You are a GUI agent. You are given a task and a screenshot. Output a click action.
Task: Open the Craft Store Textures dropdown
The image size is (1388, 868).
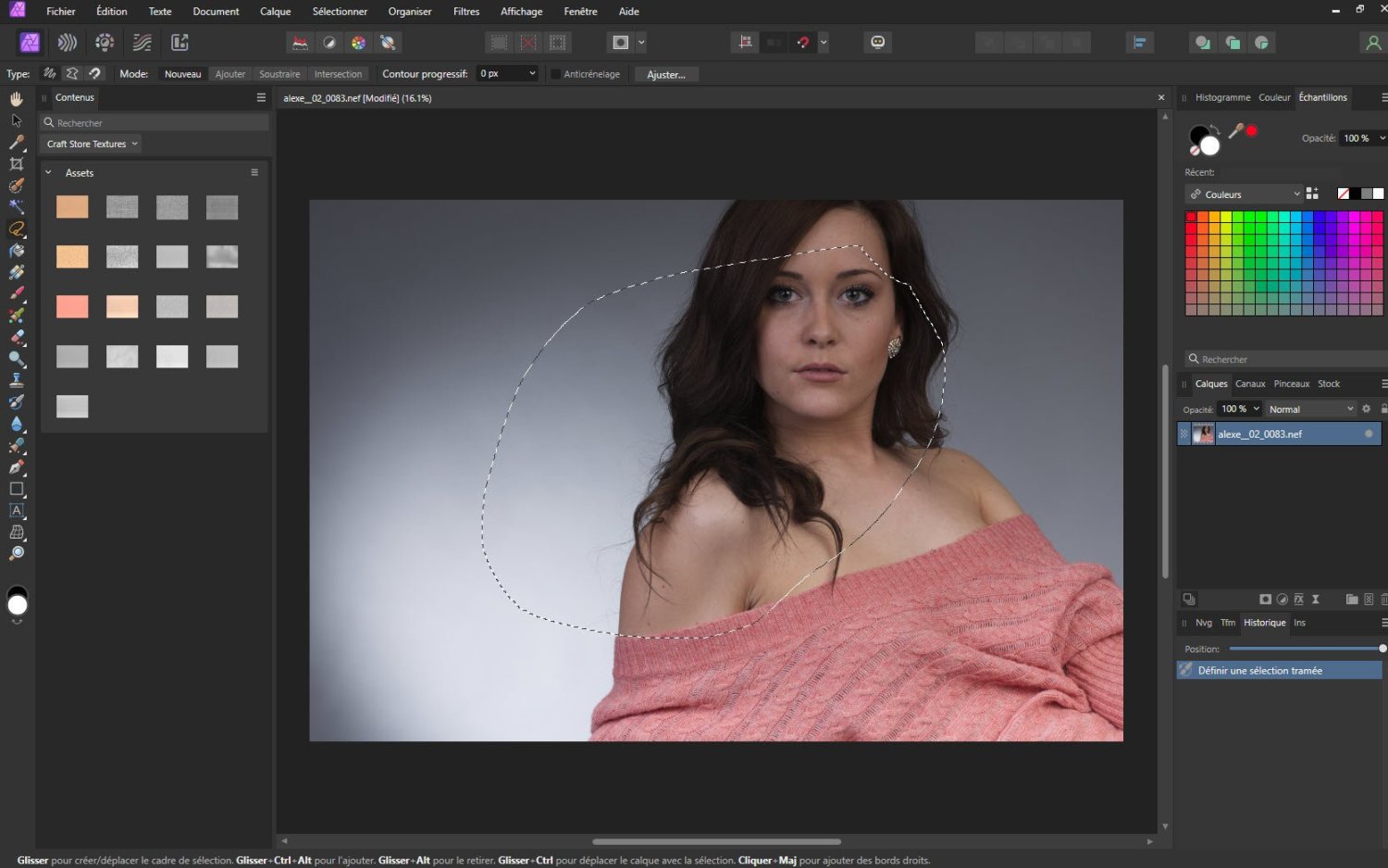(x=90, y=143)
